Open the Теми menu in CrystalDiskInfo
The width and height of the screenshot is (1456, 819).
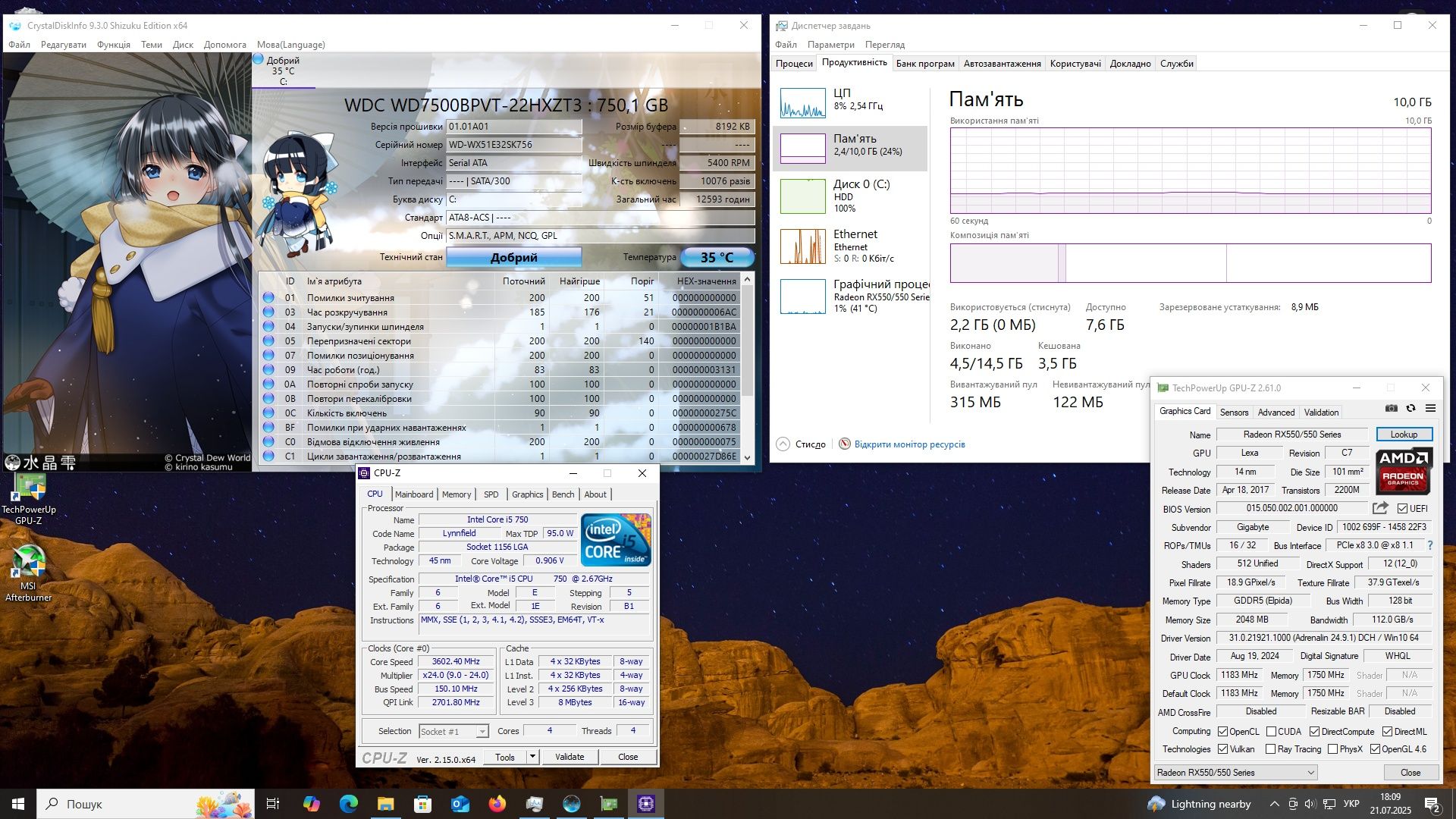coord(152,45)
